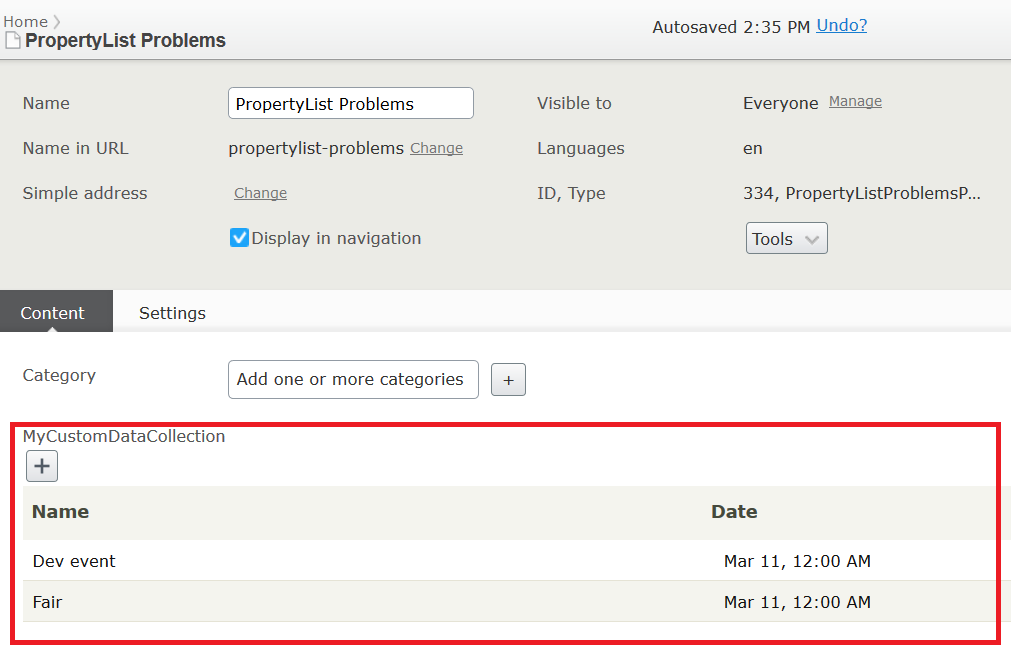Image resolution: width=1011 pixels, height=661 pixels.
Task: Toggle the Display in navigation checkbox
Action: point(239,238)
